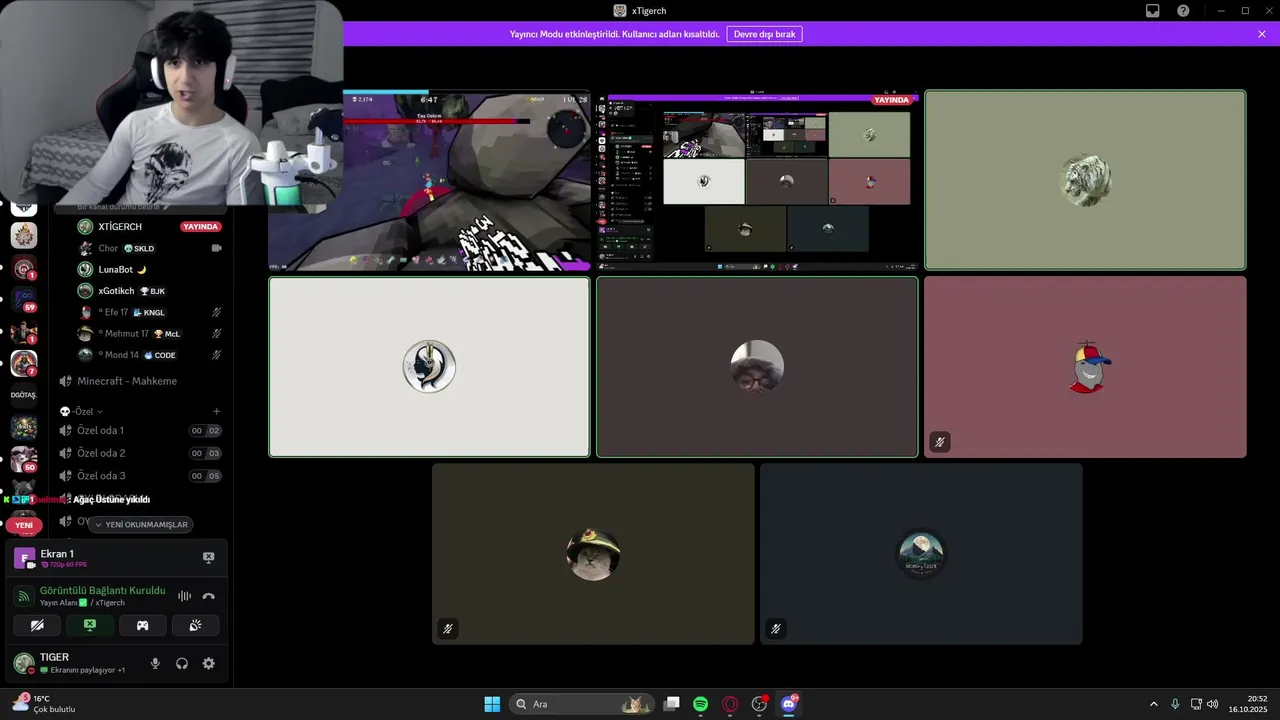Mute the microphone next to TIGER
1280x720 pixels.
pyautogui.click(x=155, y=663)
